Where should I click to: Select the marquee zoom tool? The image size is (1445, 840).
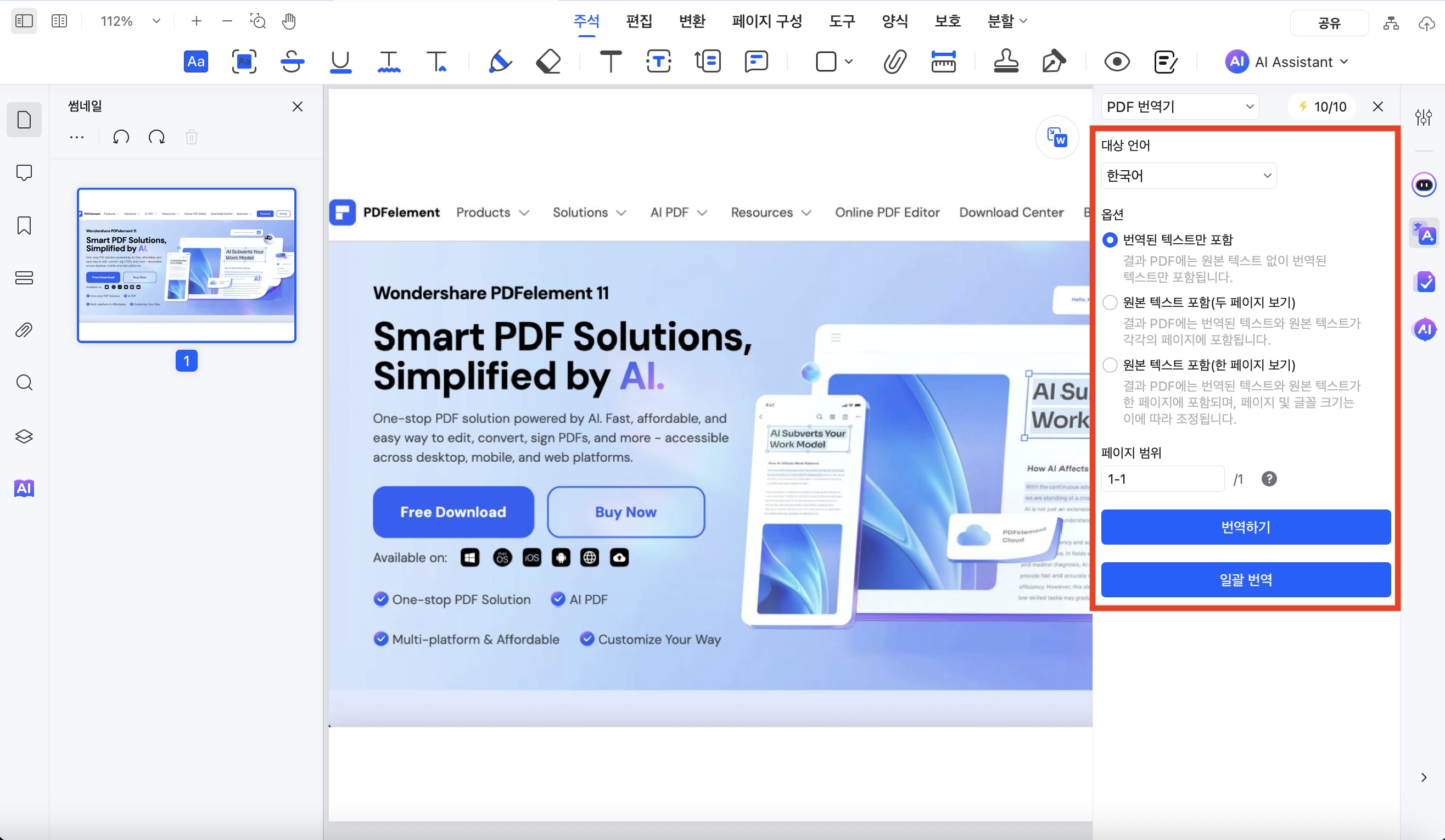pos(258,21)
